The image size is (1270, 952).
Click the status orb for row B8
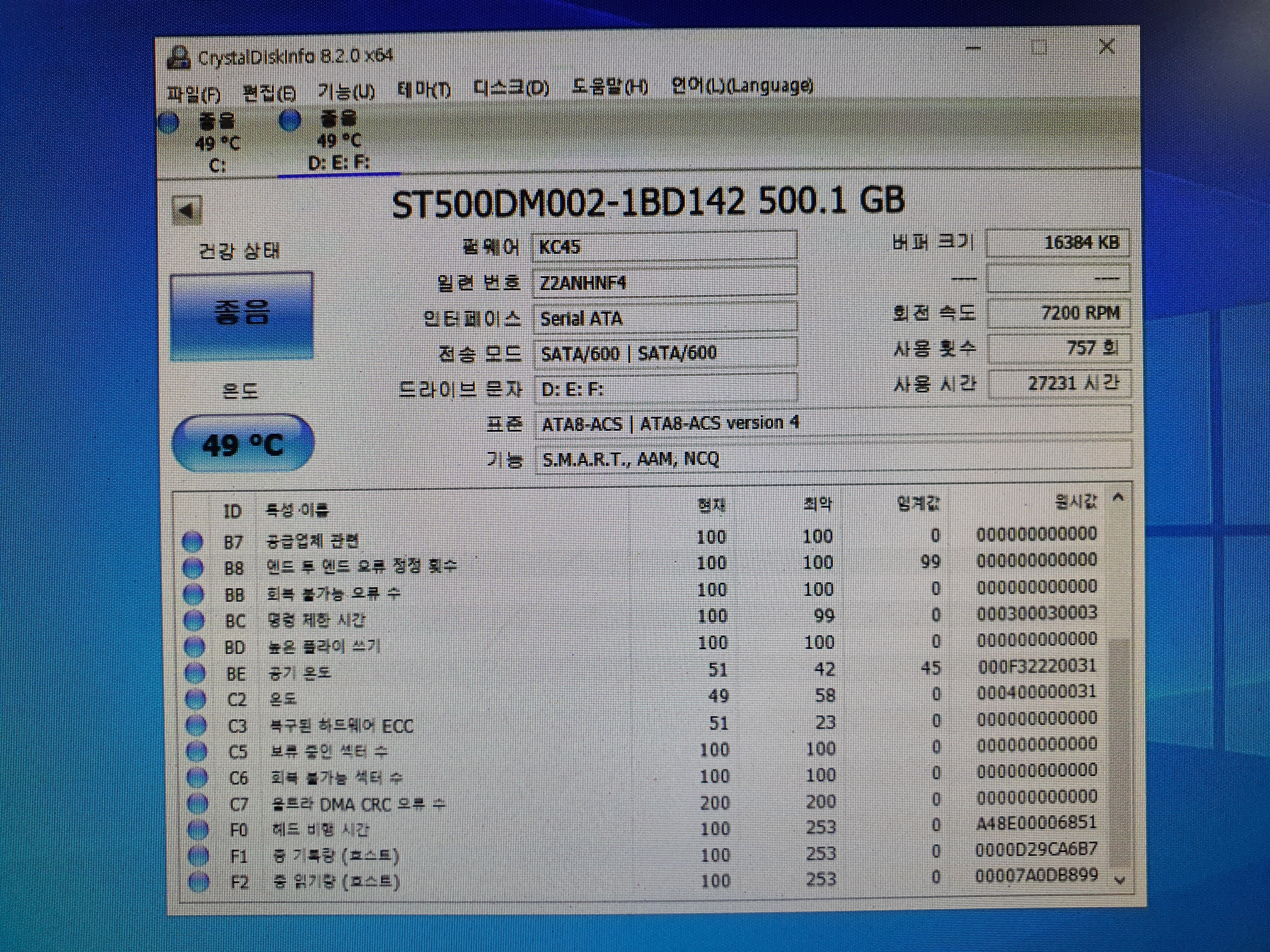tap(193, 568)
